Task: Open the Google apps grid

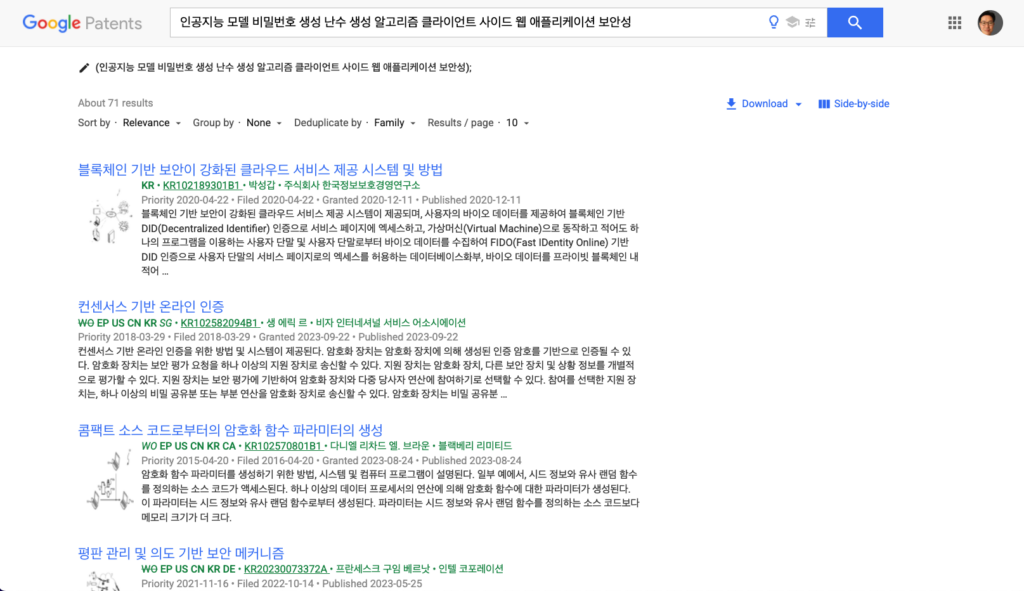Action: tap(954, 22)
